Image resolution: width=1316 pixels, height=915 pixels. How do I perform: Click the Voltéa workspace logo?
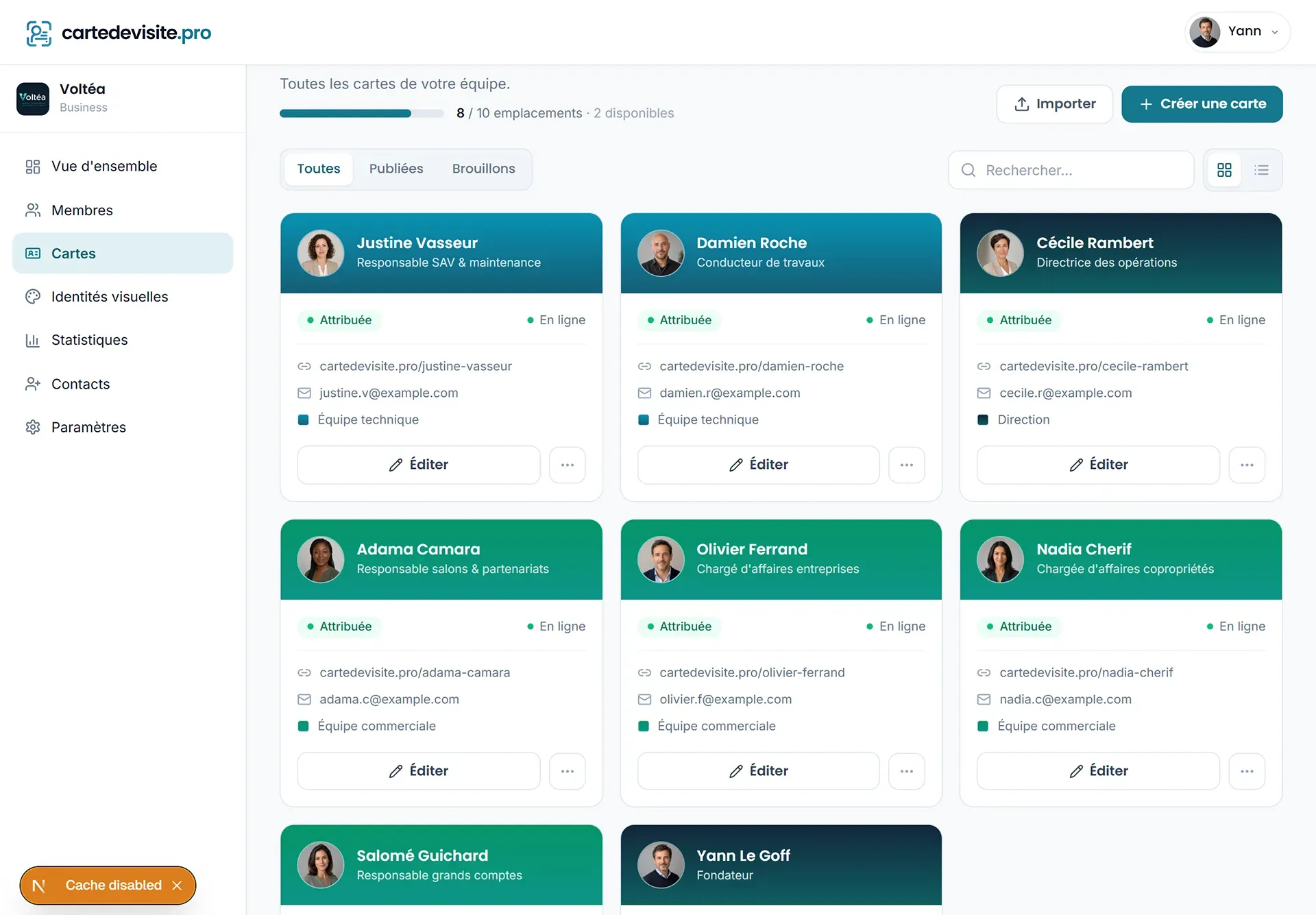[x=33, y=98]
